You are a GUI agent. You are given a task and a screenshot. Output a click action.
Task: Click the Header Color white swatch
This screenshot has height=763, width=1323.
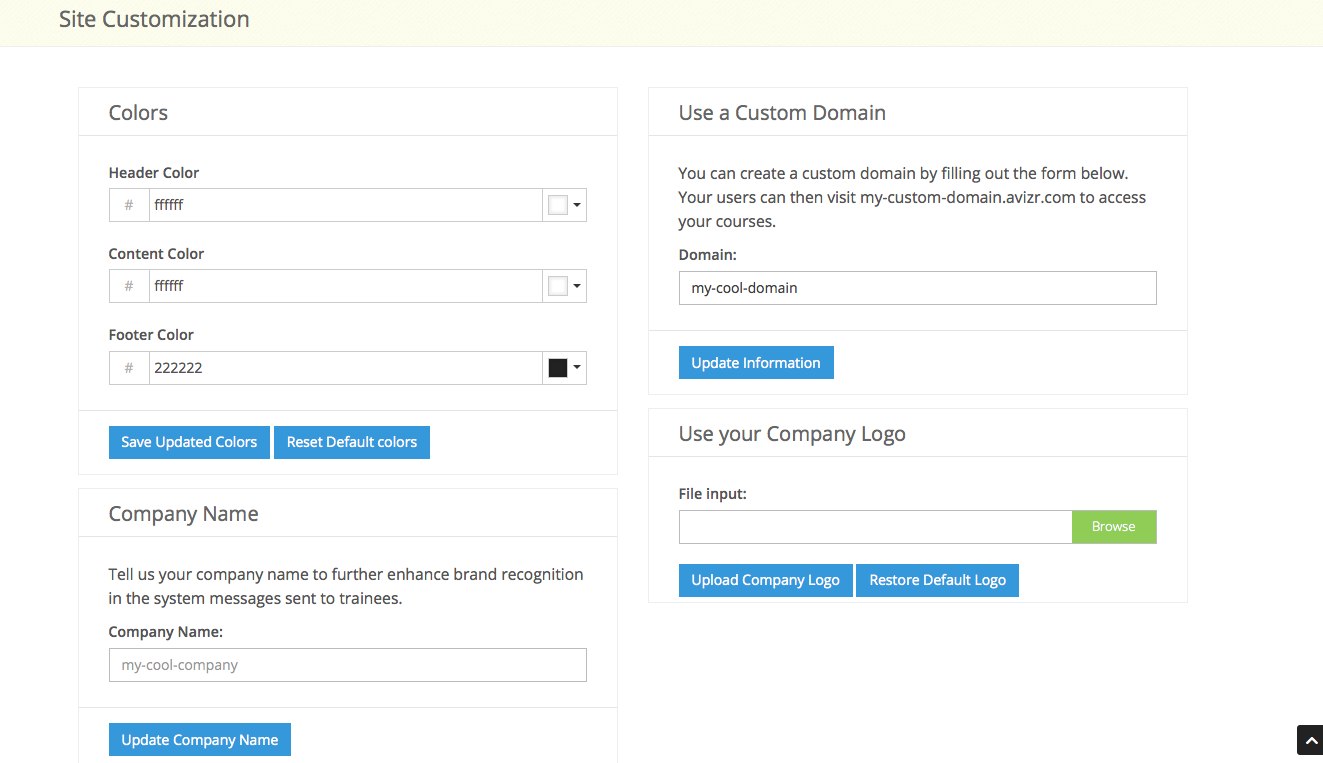pyautogui.click(x=558, y=205)
